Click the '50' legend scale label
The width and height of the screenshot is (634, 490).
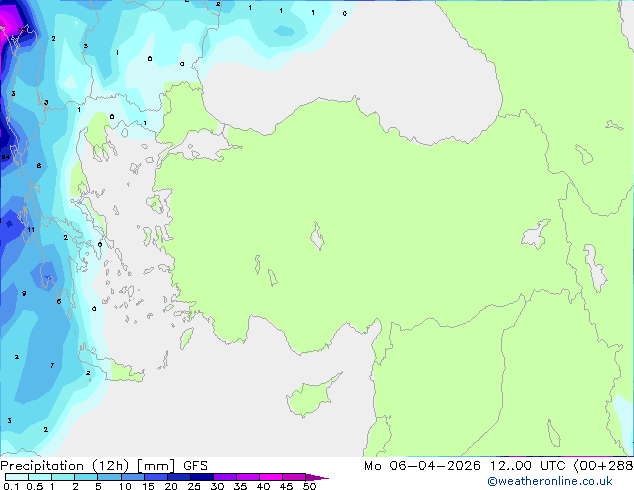point(309,486)
